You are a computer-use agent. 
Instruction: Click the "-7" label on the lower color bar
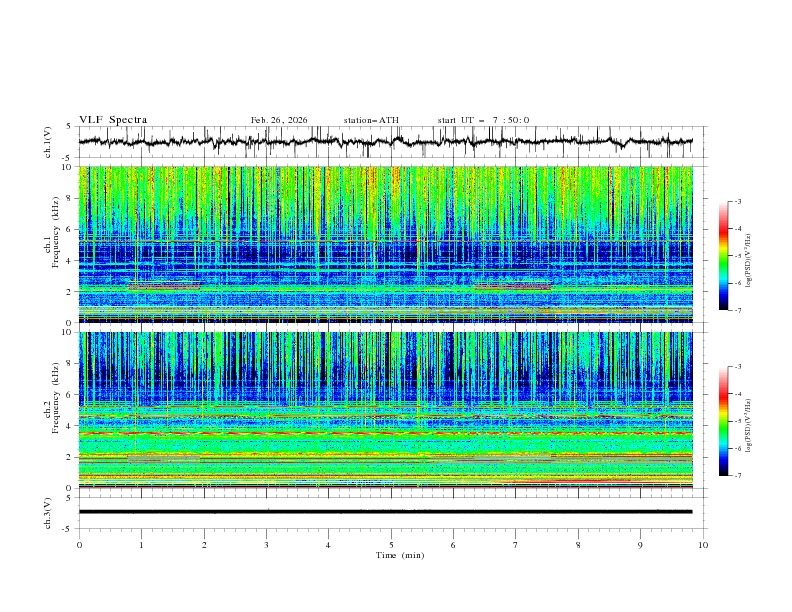pyautogui.click(x=737, y=476)
